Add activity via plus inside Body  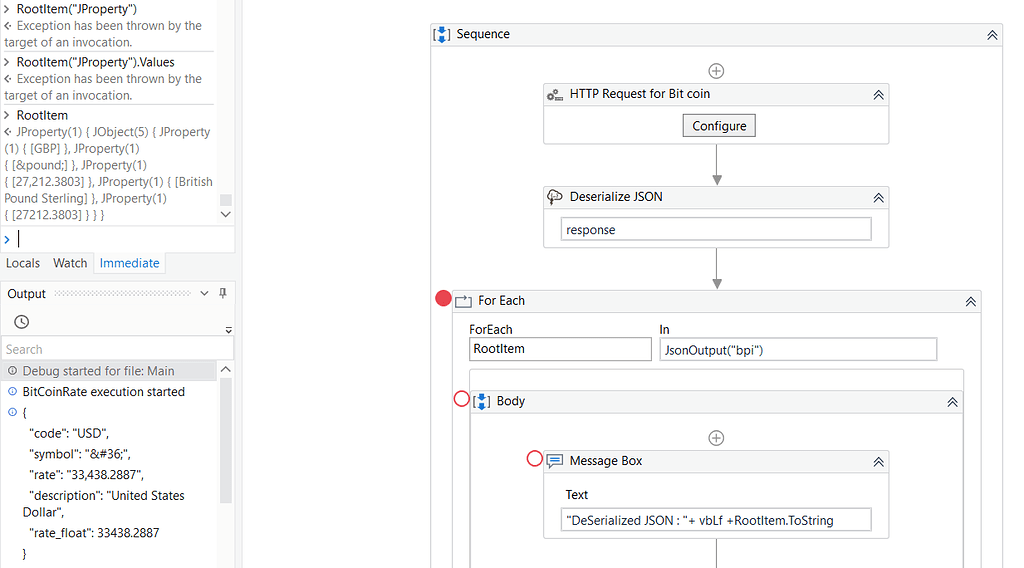pos(716,438)
